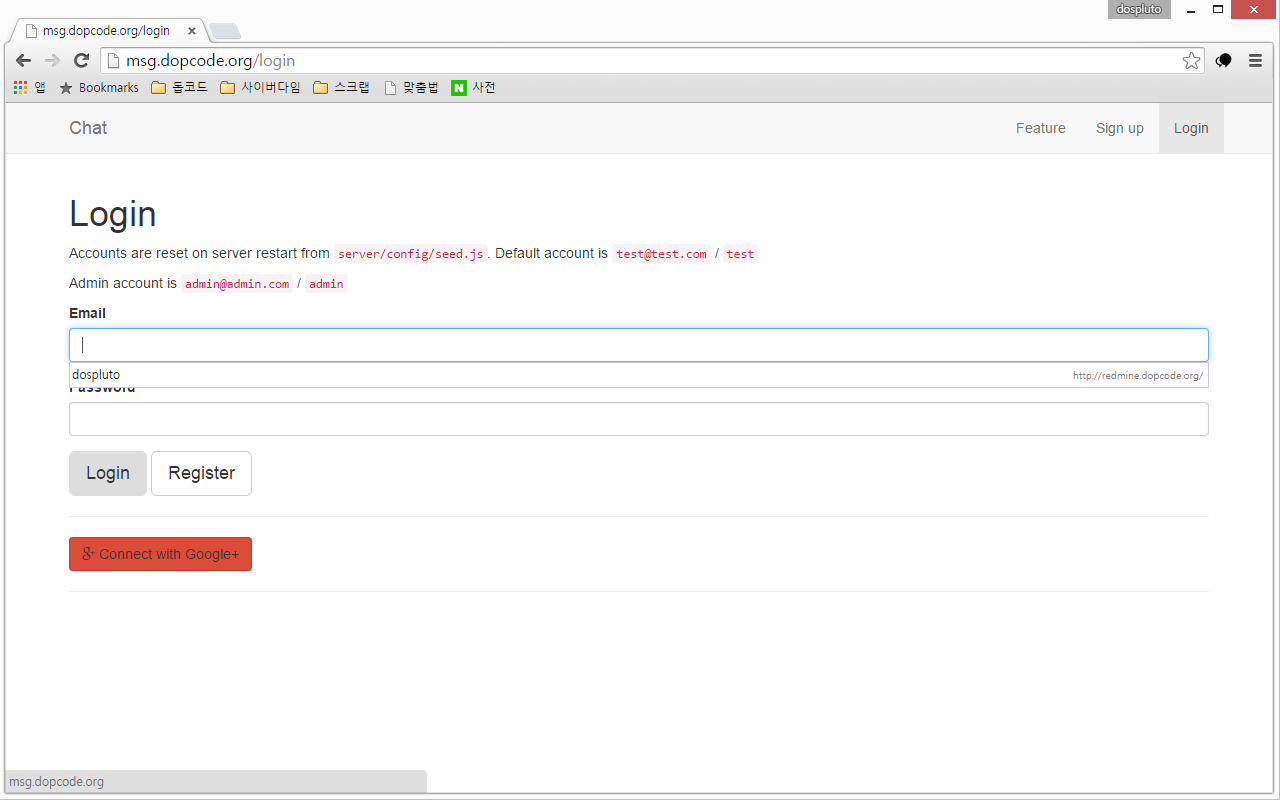Click the Login page heading
1280x800 pixels.
point(113,214)
